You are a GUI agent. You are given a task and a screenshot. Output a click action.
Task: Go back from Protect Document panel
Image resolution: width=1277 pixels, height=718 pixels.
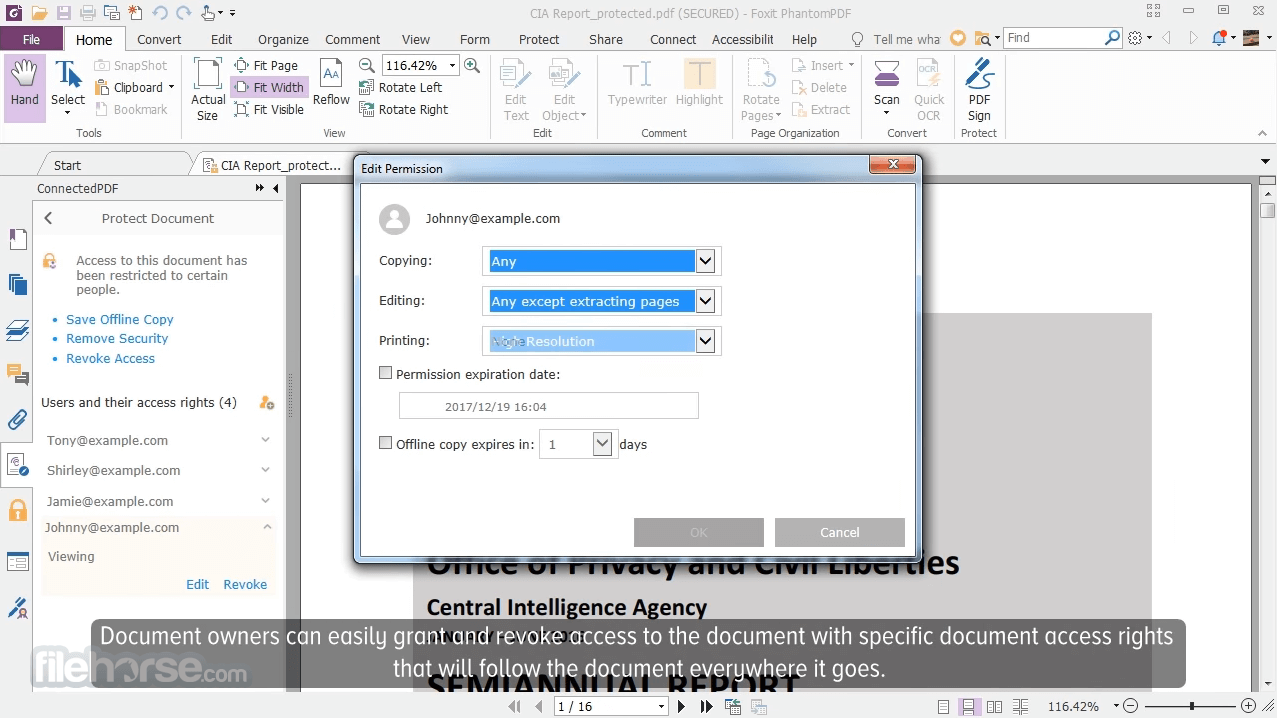48,218
